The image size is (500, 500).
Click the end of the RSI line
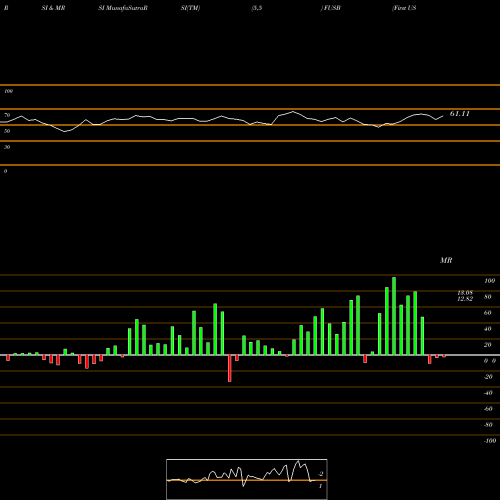click(443, 116)
